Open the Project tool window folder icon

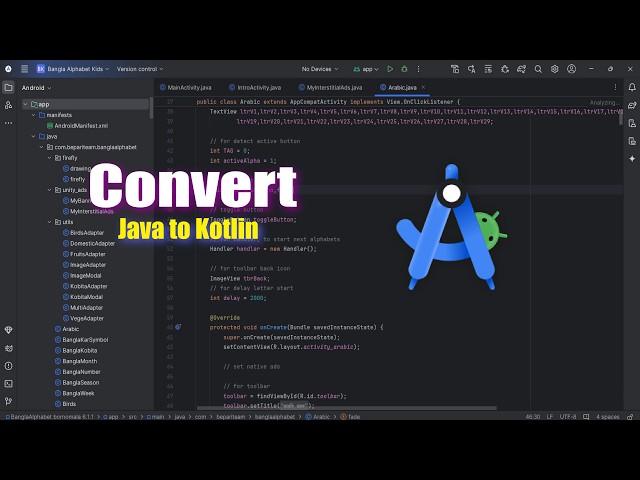(x=8, y=87)
